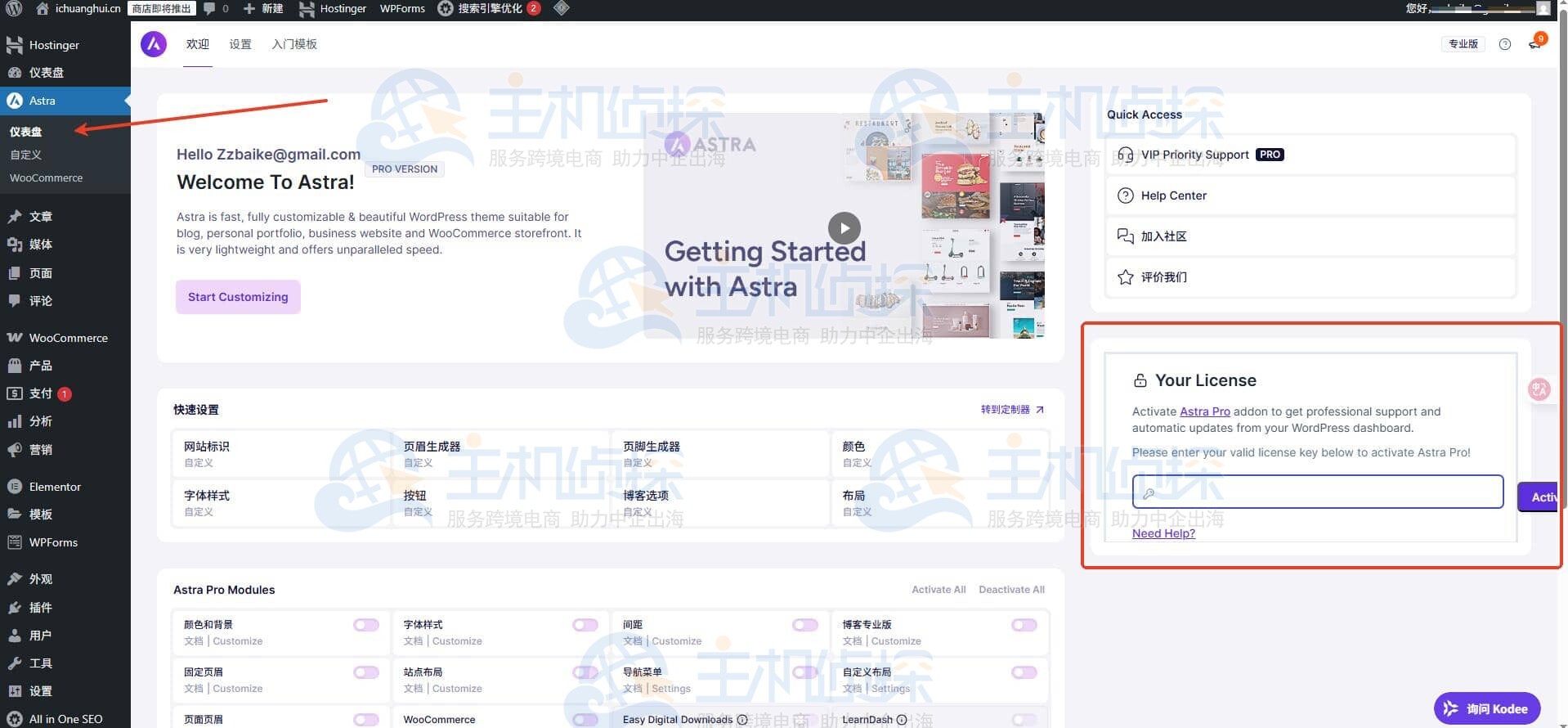Open VIP Priority Support quick access
The width and height of the screenshot is (1568, 728).
pyautogui.click(x=1310, y=155)
